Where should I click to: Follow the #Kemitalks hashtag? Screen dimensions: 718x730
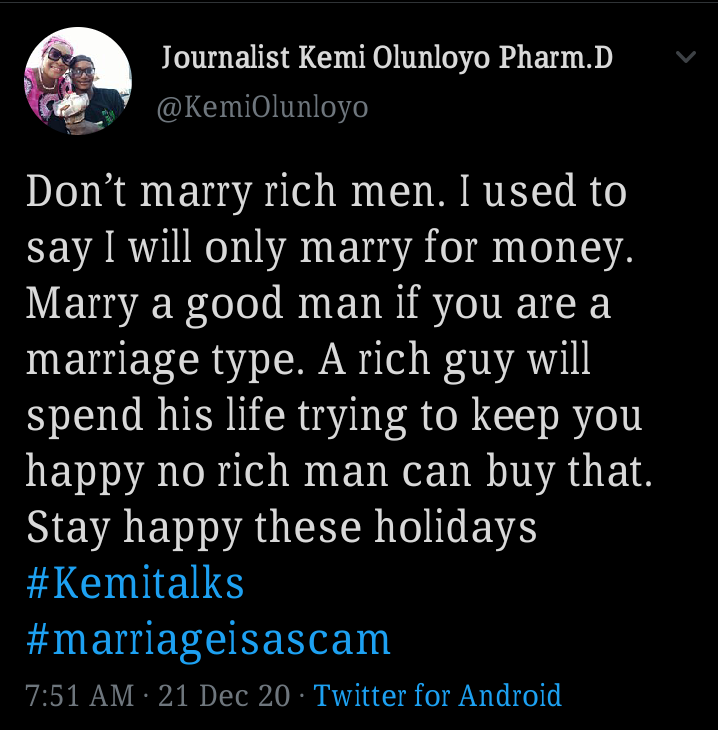pyautogui.click(x=135, y=583)
